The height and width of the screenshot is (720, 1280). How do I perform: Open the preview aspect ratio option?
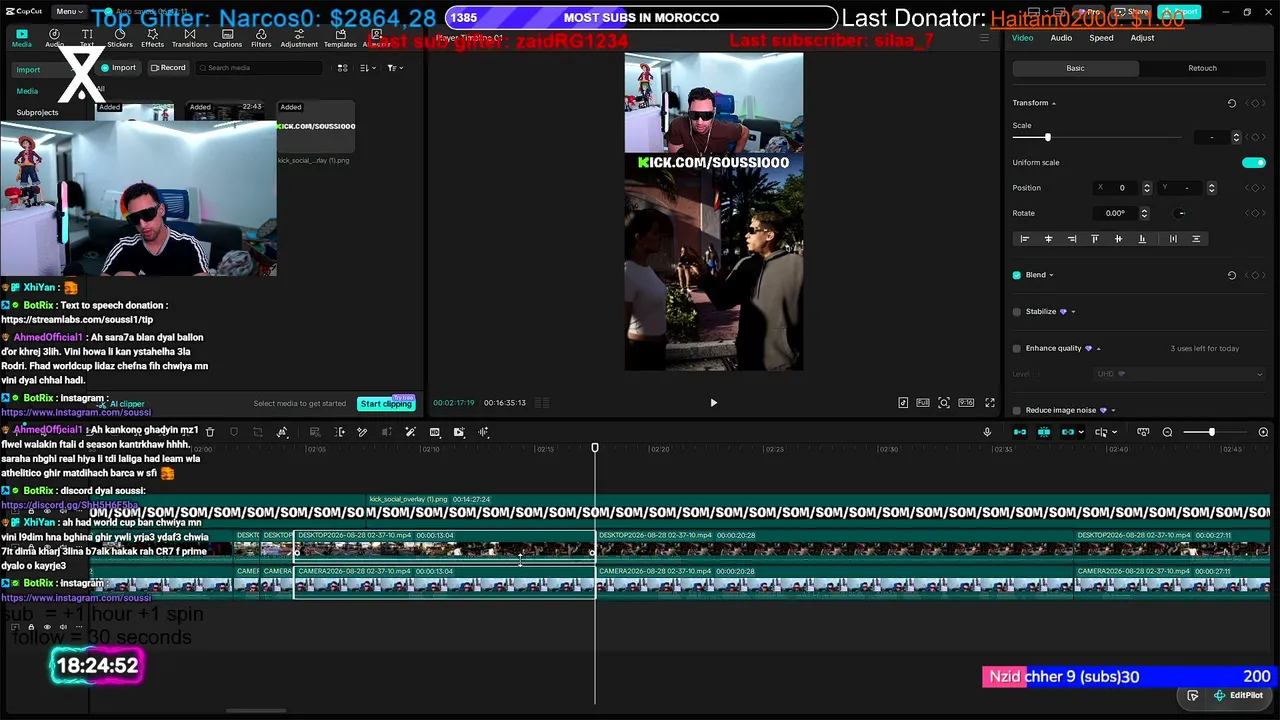click(x=966, y=403)
